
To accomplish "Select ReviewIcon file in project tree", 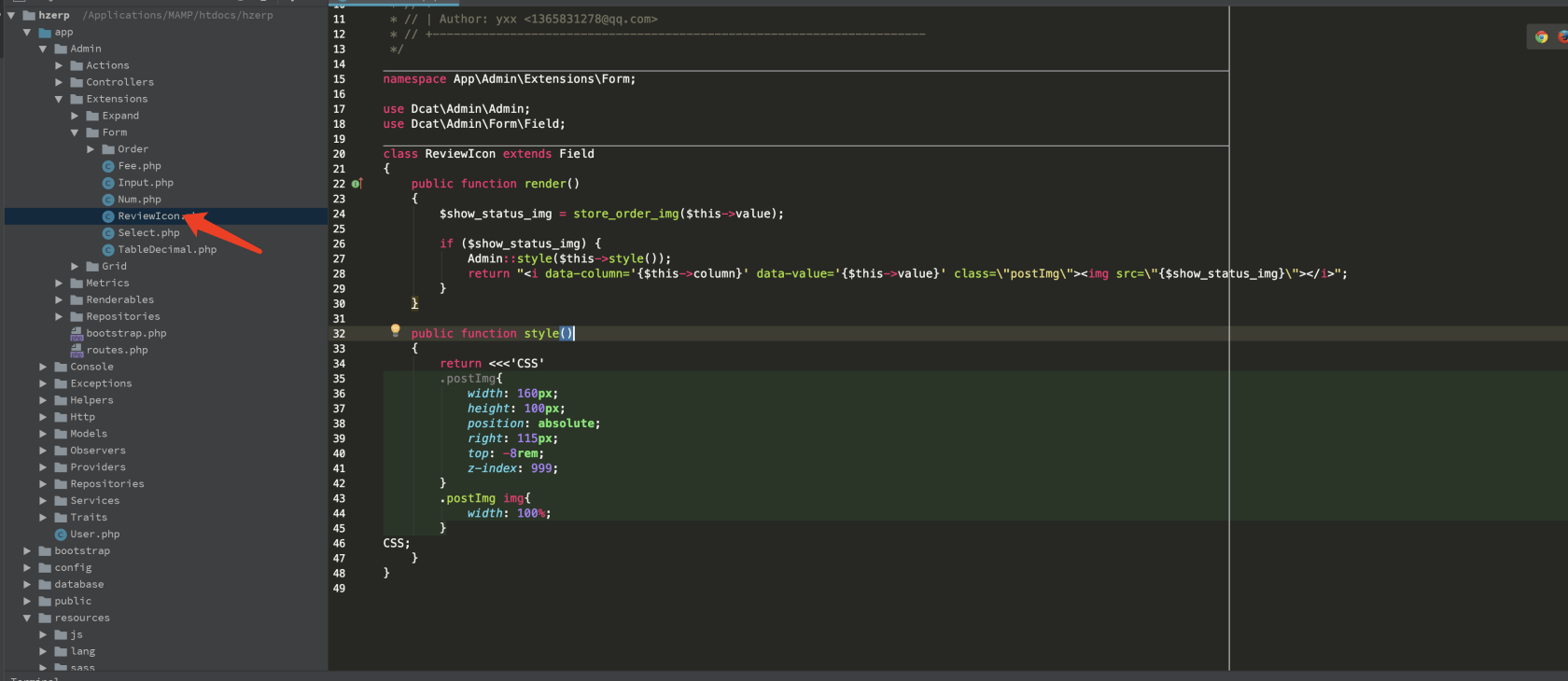I will 165,216.
